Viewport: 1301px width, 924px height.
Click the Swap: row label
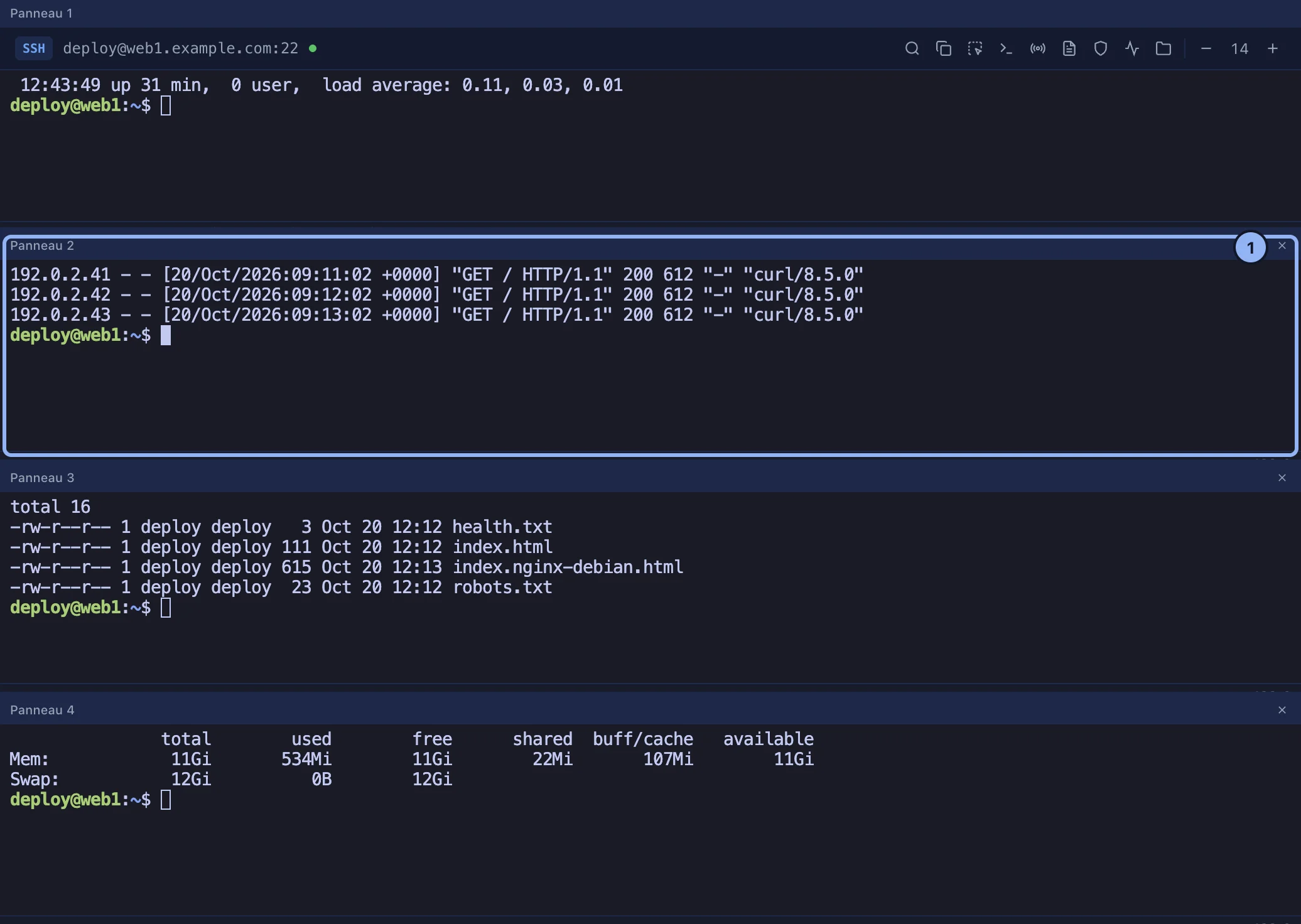35,779
